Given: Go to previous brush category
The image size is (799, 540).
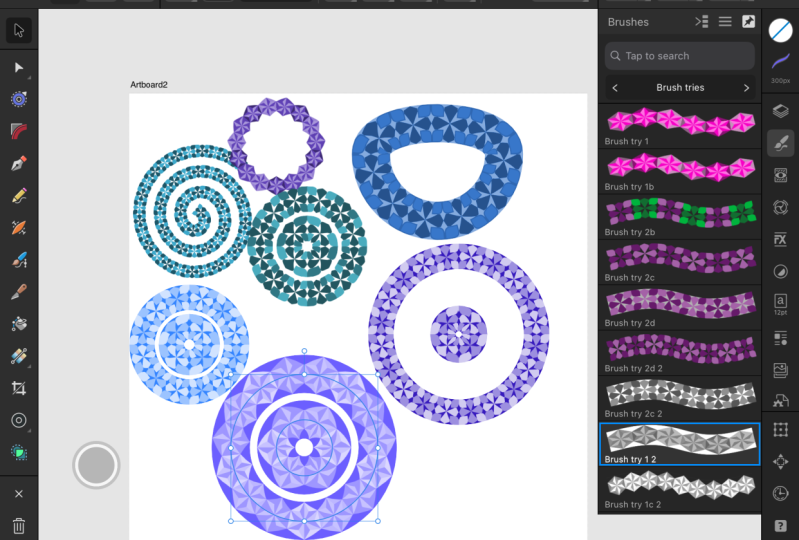Looking at the screenshot, I should pyautogui.click(x=615, y=88).
